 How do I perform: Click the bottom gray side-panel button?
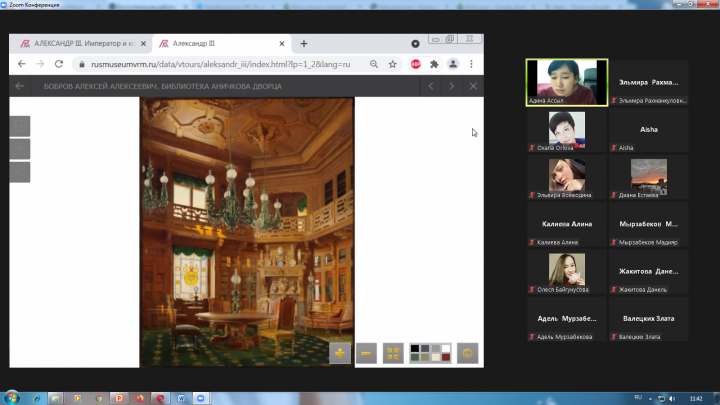click(x=20, y=172)
